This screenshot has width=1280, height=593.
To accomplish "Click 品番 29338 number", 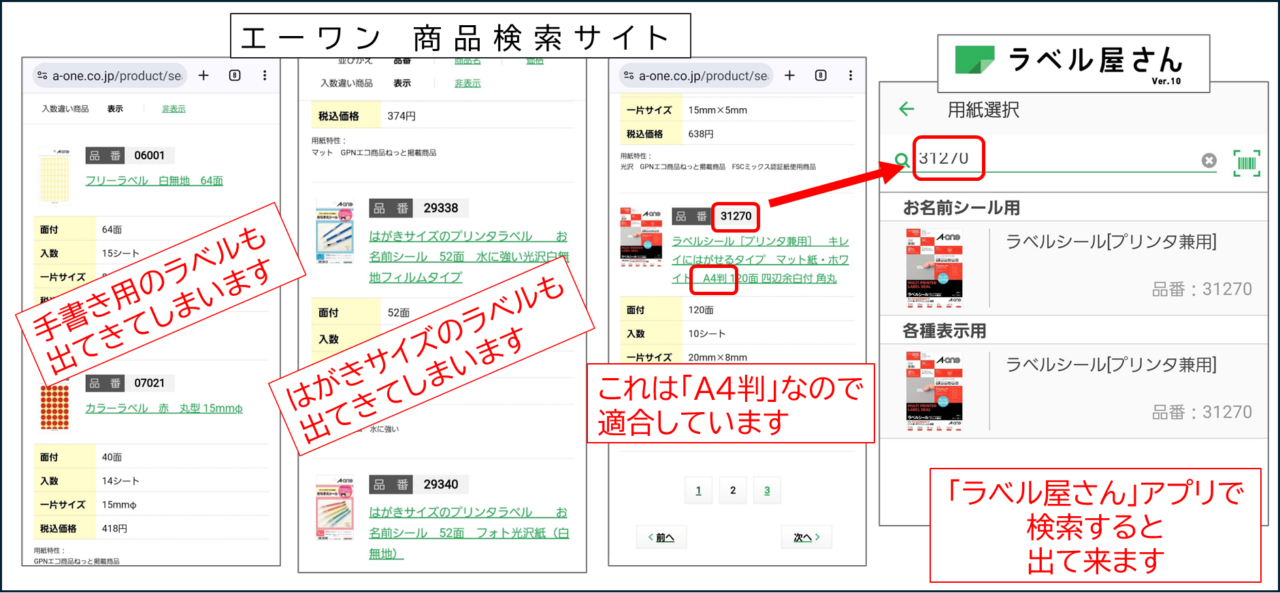I will (440, 208).
